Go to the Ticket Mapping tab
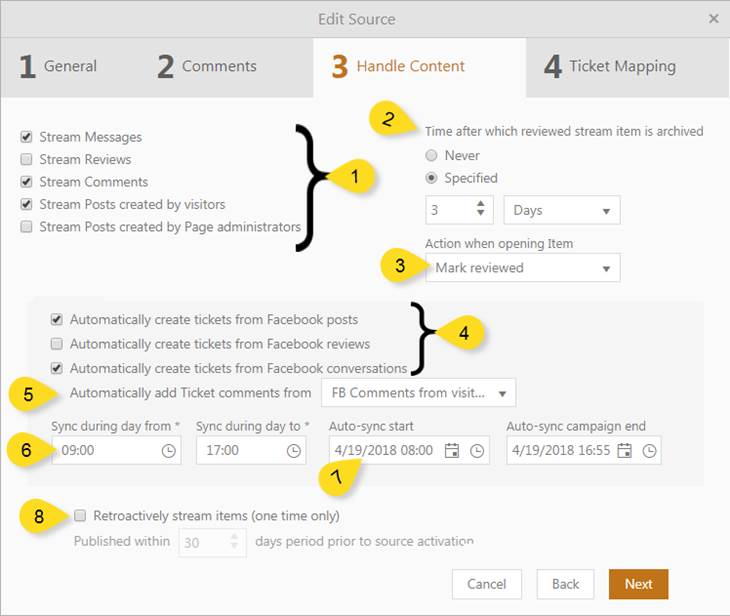This screenshot has width=730, height=616. (x=610, y=67)
